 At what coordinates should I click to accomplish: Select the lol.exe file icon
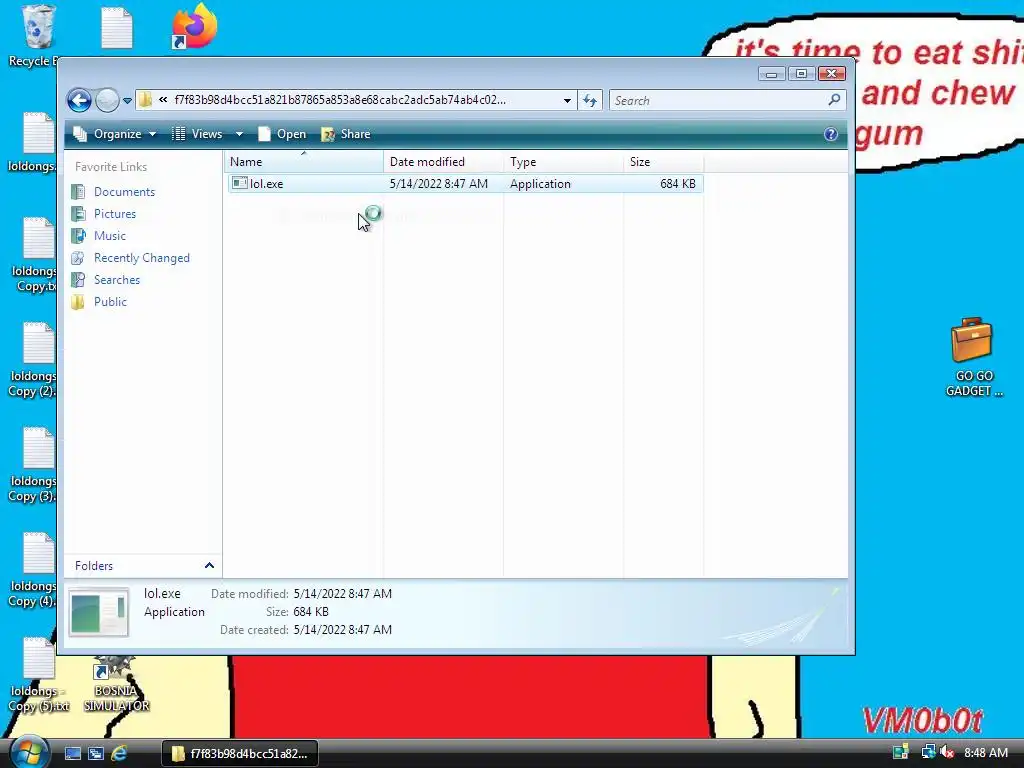click(240, 184)
